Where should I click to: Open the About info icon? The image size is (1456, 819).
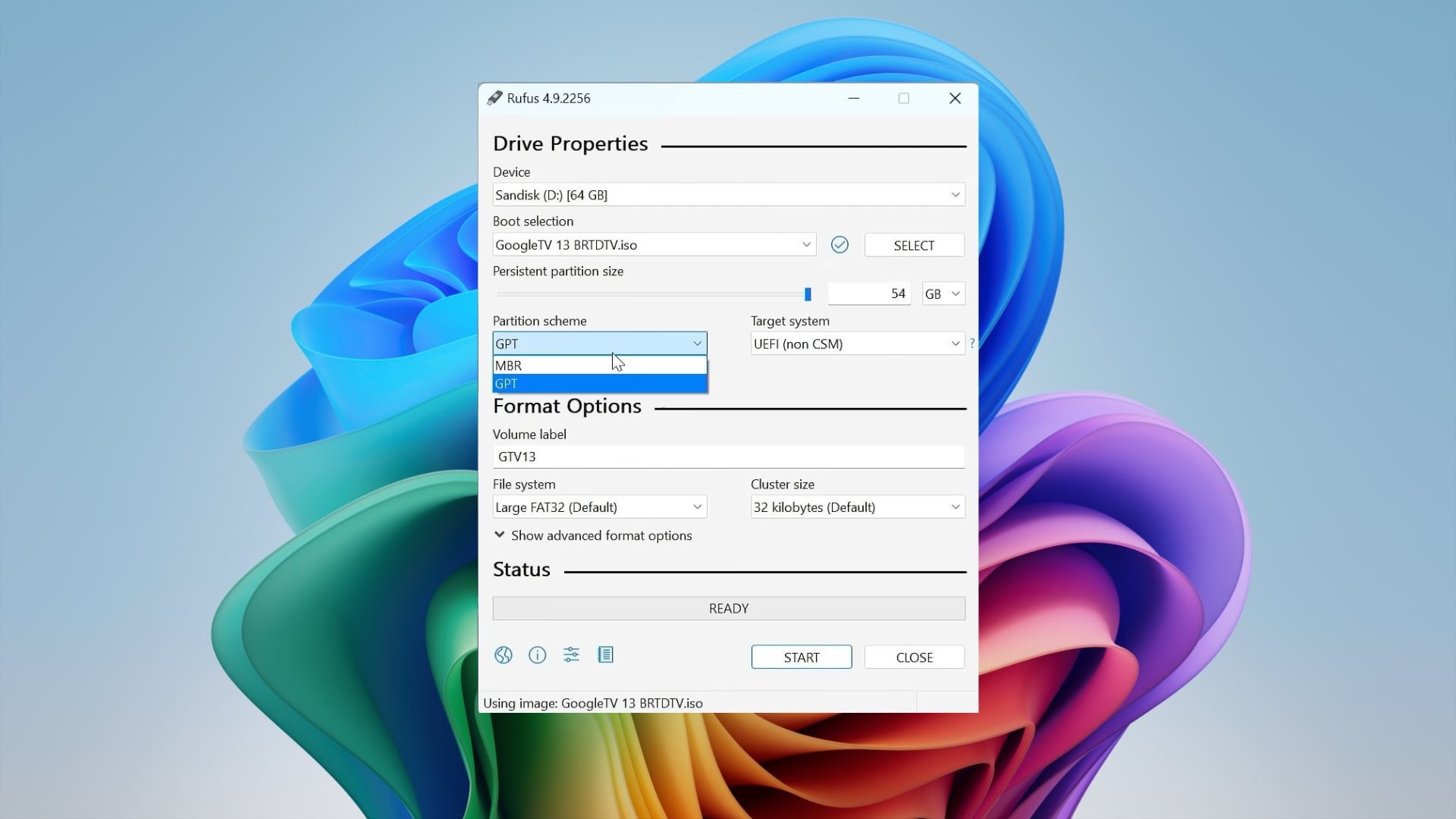[x=537, y=655]
